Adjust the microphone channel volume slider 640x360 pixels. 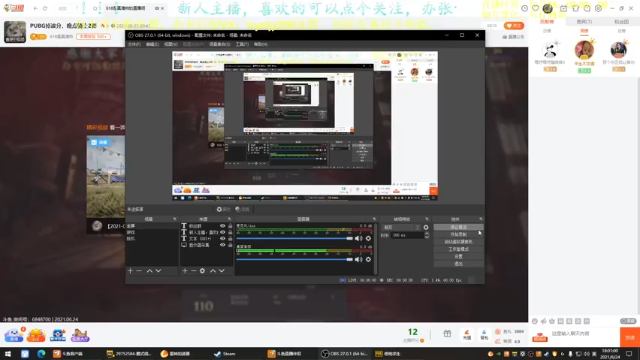coord(294,238)
